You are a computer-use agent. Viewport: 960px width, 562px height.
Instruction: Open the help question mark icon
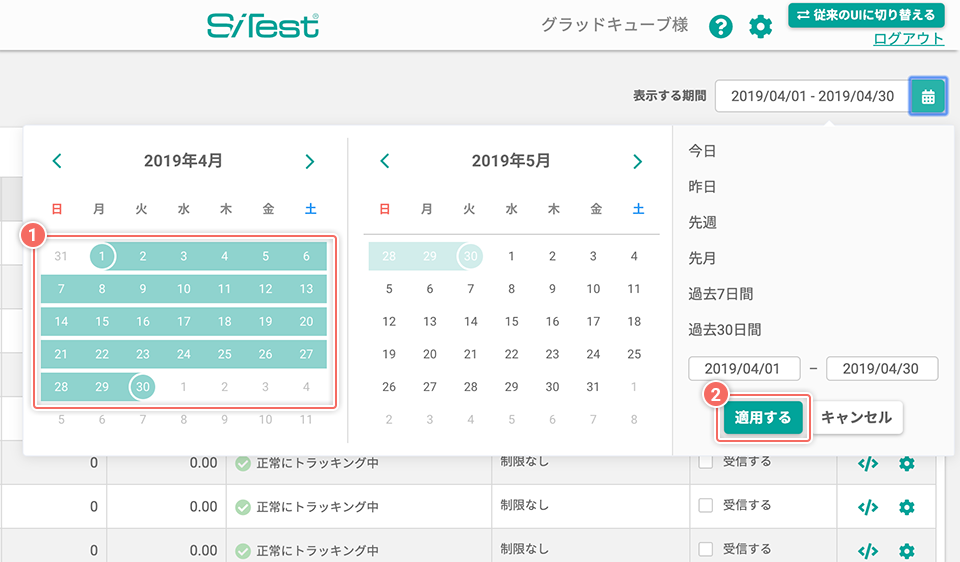721,26
